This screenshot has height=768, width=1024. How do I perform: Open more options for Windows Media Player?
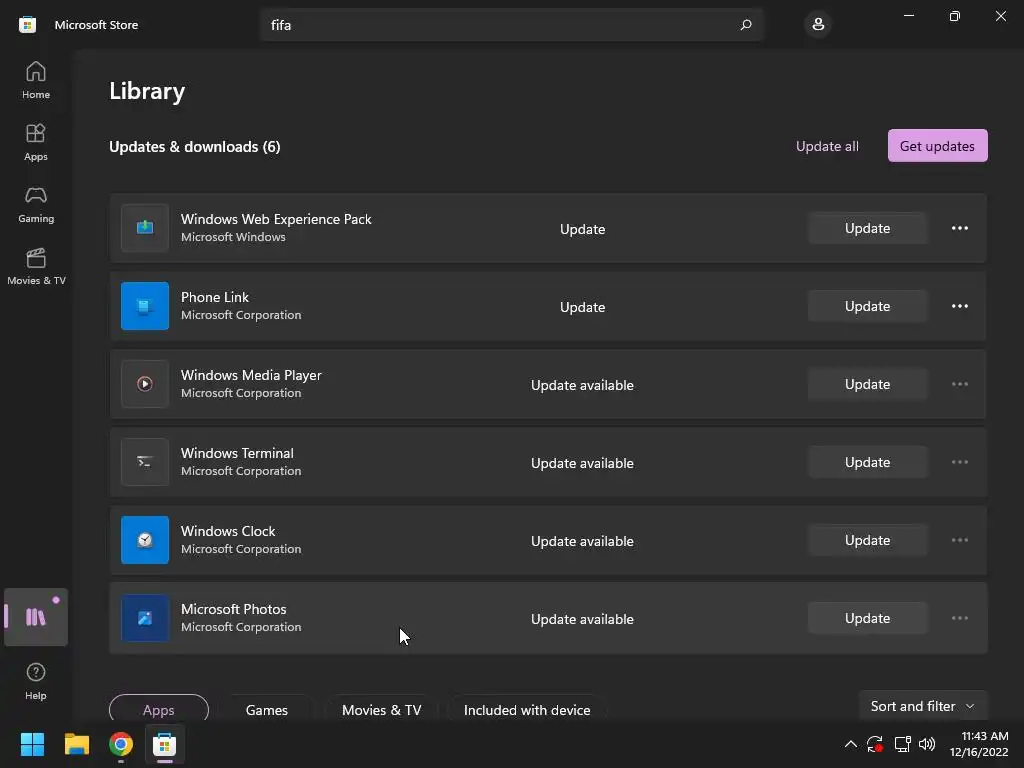[959, 384]
